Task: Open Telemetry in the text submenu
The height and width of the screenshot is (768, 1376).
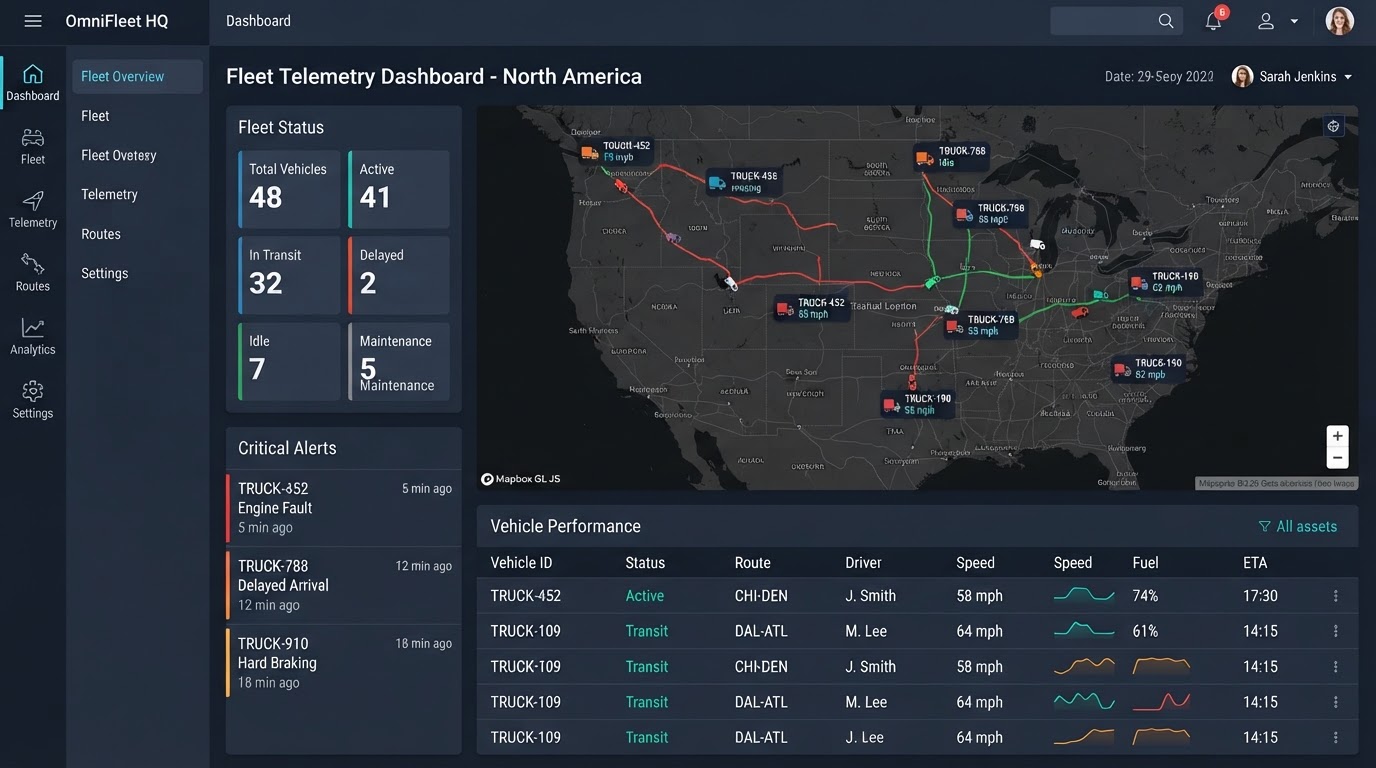Action: point(109,195)
